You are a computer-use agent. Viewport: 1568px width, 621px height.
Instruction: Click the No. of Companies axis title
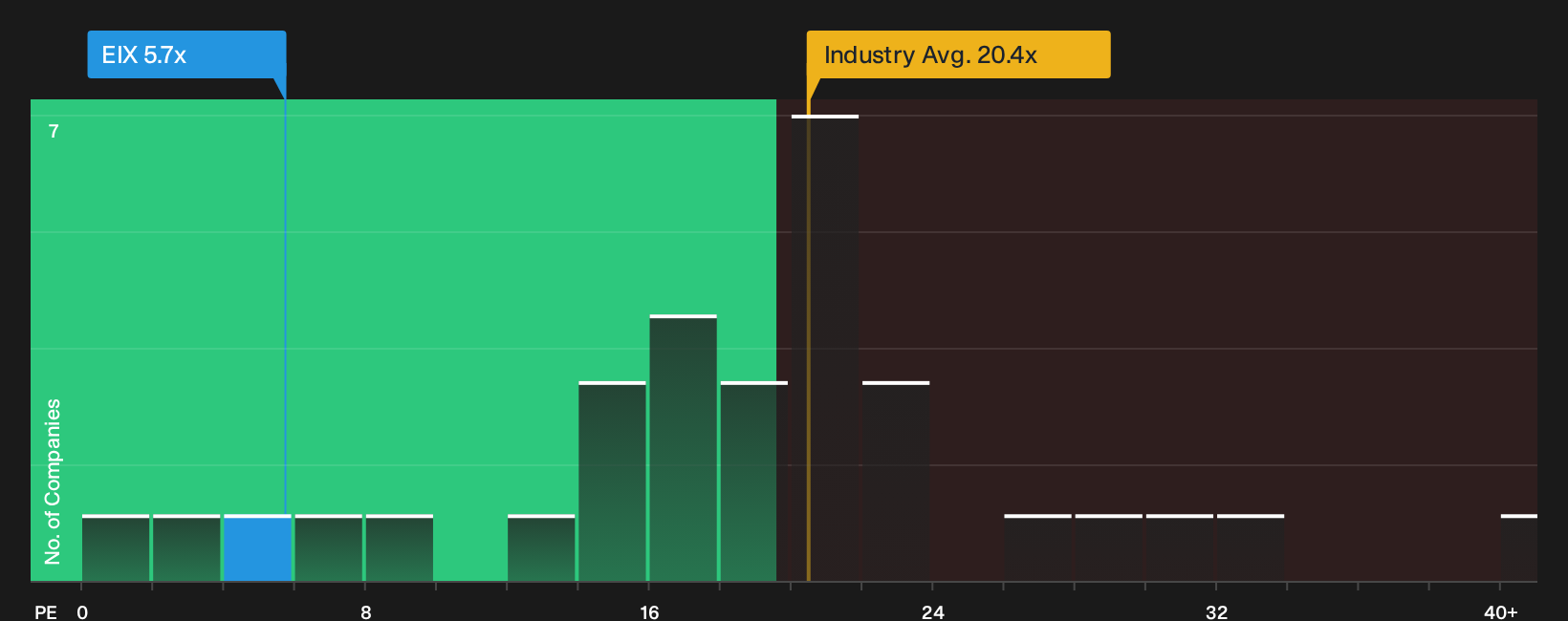click(x=53, y=482)
